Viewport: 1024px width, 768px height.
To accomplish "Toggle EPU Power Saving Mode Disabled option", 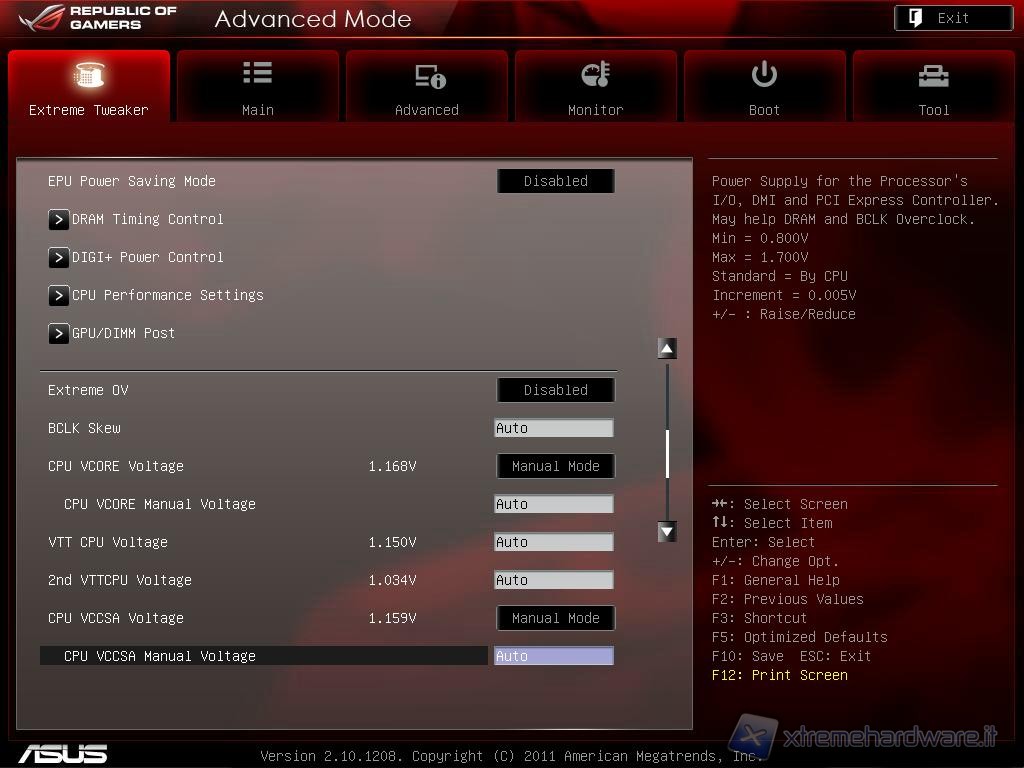I will tap(555, 181).
